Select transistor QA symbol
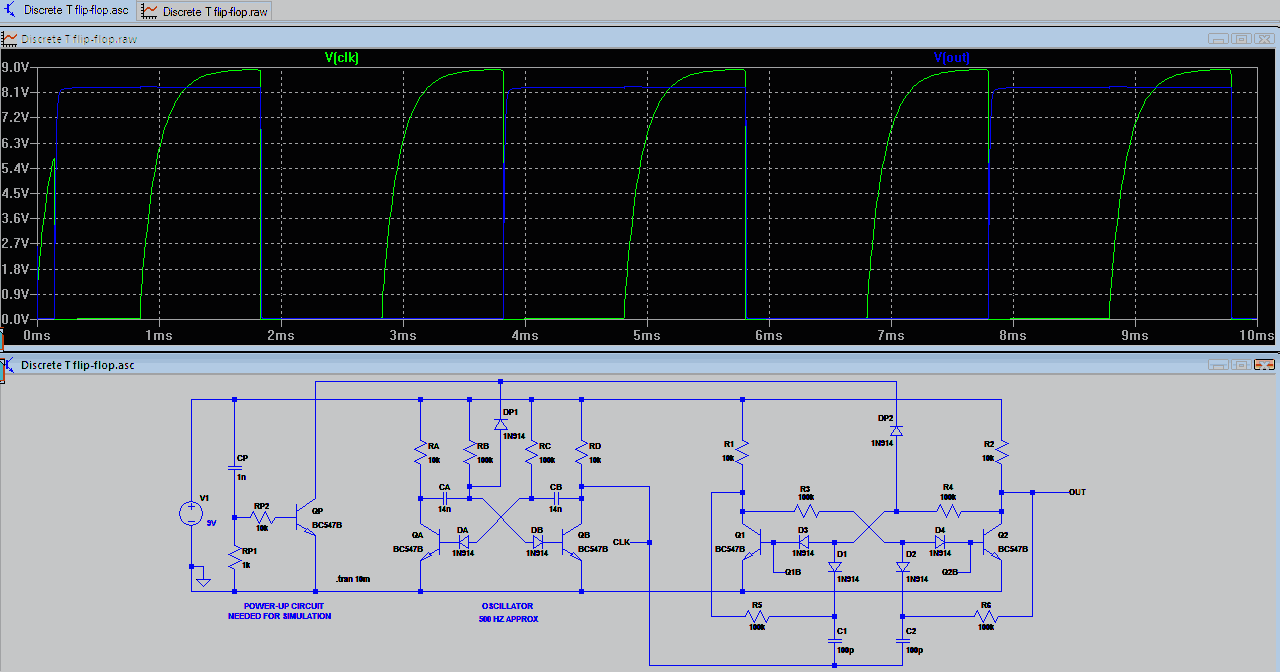Screen dimensions: 1280x672 (429, 541)
